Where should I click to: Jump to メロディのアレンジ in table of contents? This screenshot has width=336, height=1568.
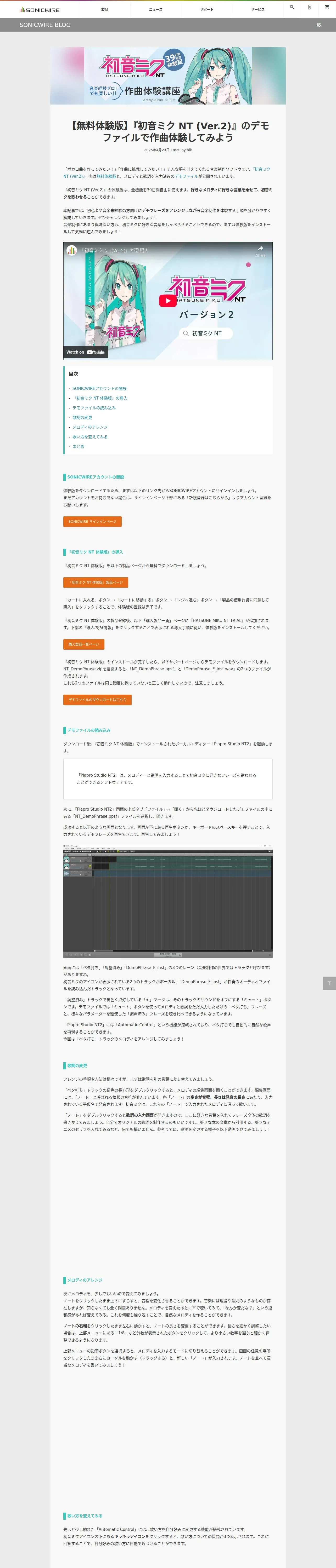pyautogui.click(x=90, y=427)
